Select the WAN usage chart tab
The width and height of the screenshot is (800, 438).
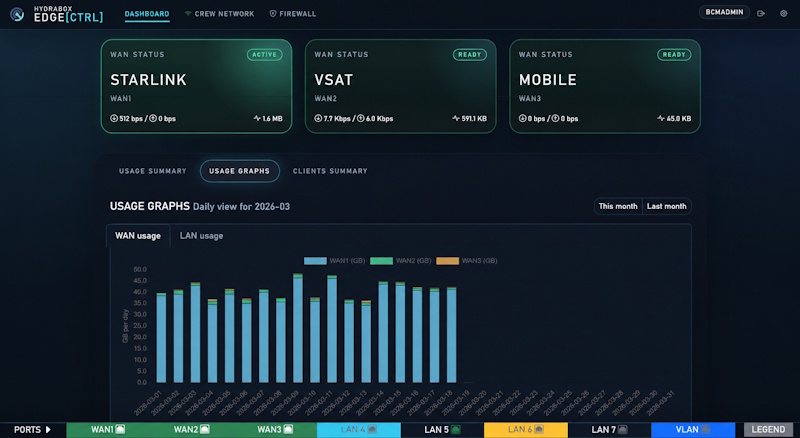(x=138, y=236)
